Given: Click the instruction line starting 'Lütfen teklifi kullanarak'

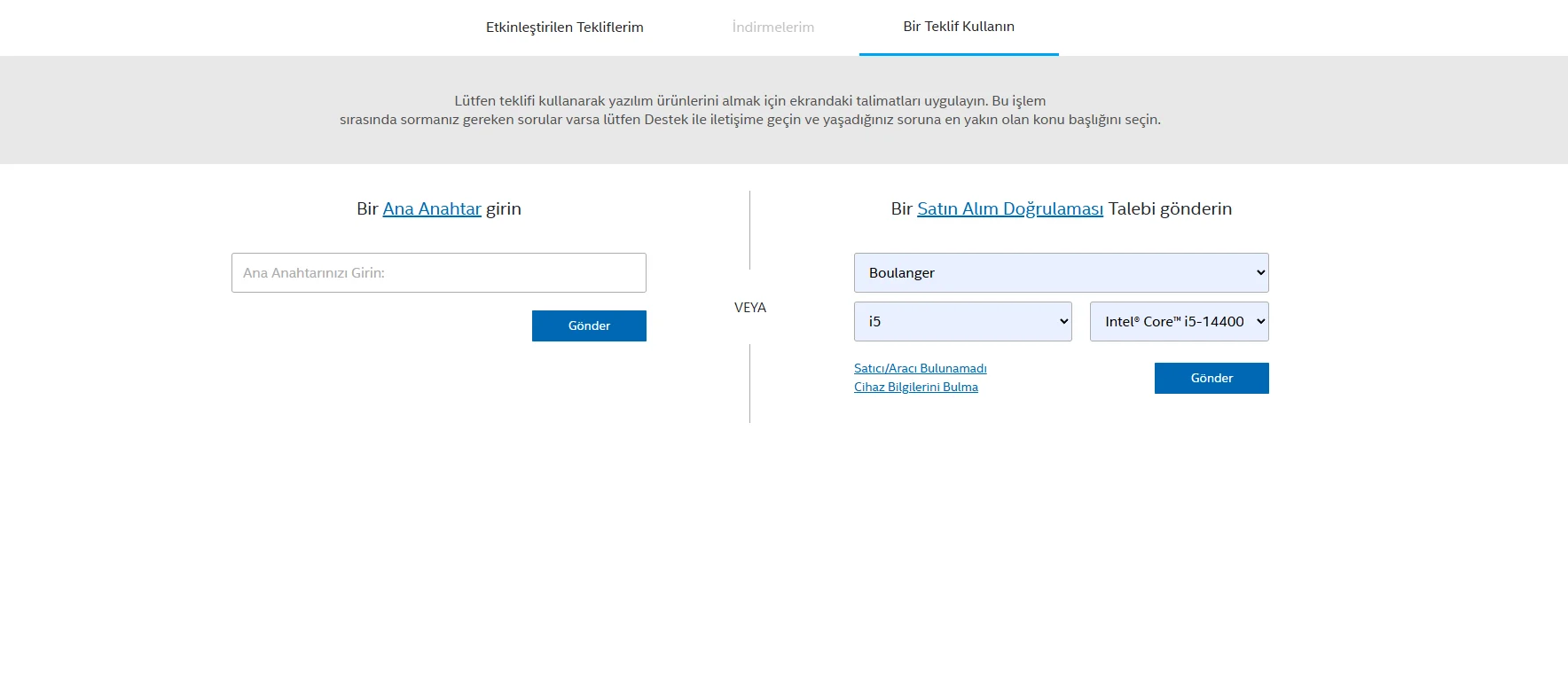Looking at the screenshot, I should [750, 101].
